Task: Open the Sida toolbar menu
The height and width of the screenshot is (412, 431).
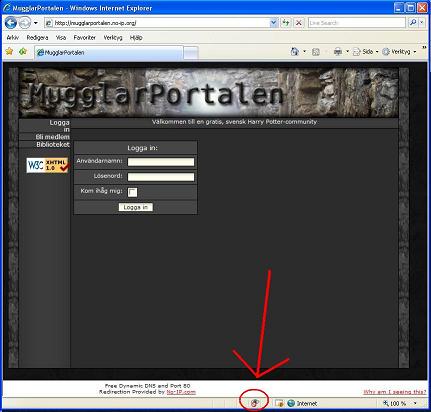Action: pos(366,52)
